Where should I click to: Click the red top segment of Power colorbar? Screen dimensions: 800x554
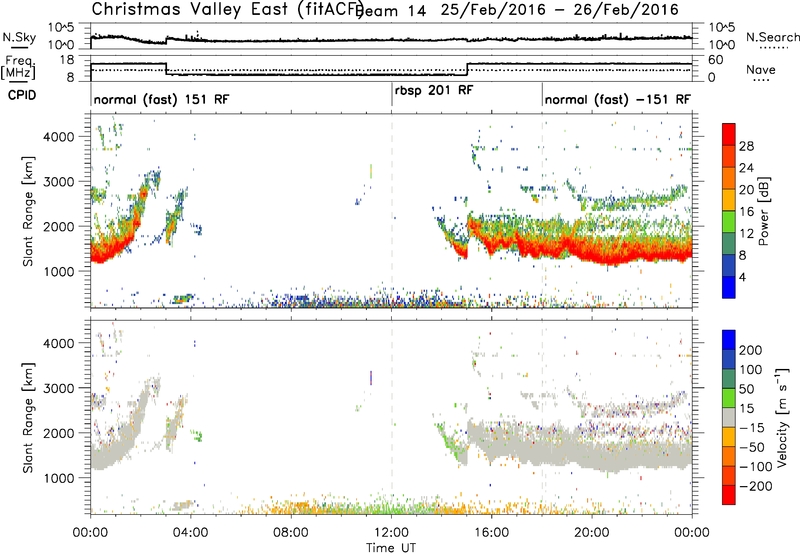coord(729,134)
